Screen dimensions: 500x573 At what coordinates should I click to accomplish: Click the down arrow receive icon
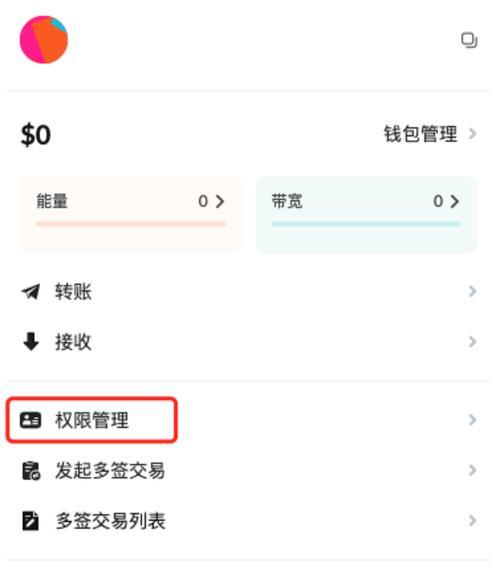coord(31,342)
